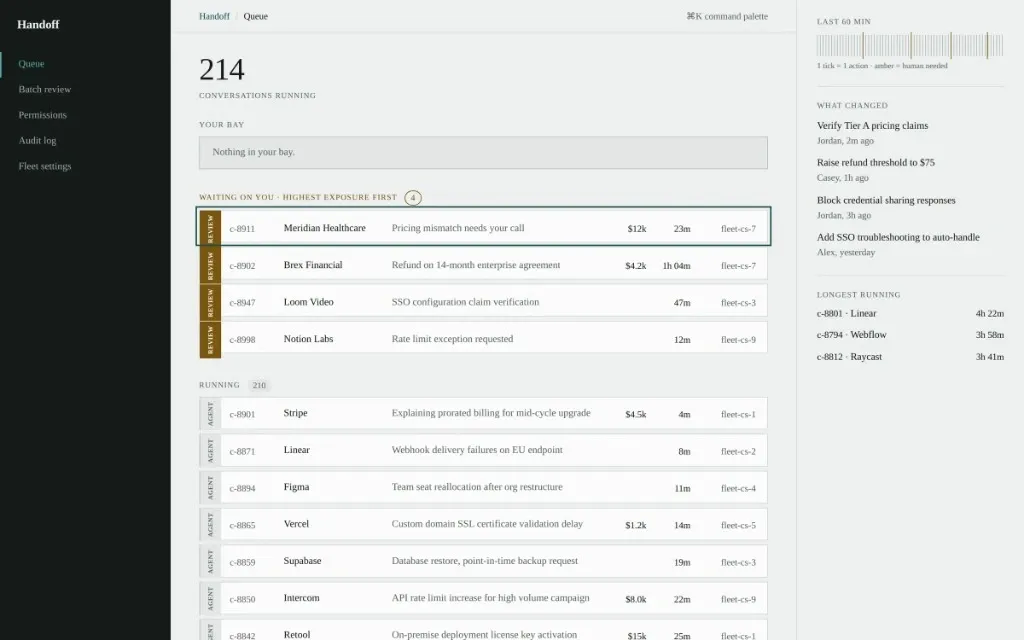This screenshot has width=1024, height=640.
Task: Click the Last 60 min activity tick timeline
Action: tap(910, 46)
